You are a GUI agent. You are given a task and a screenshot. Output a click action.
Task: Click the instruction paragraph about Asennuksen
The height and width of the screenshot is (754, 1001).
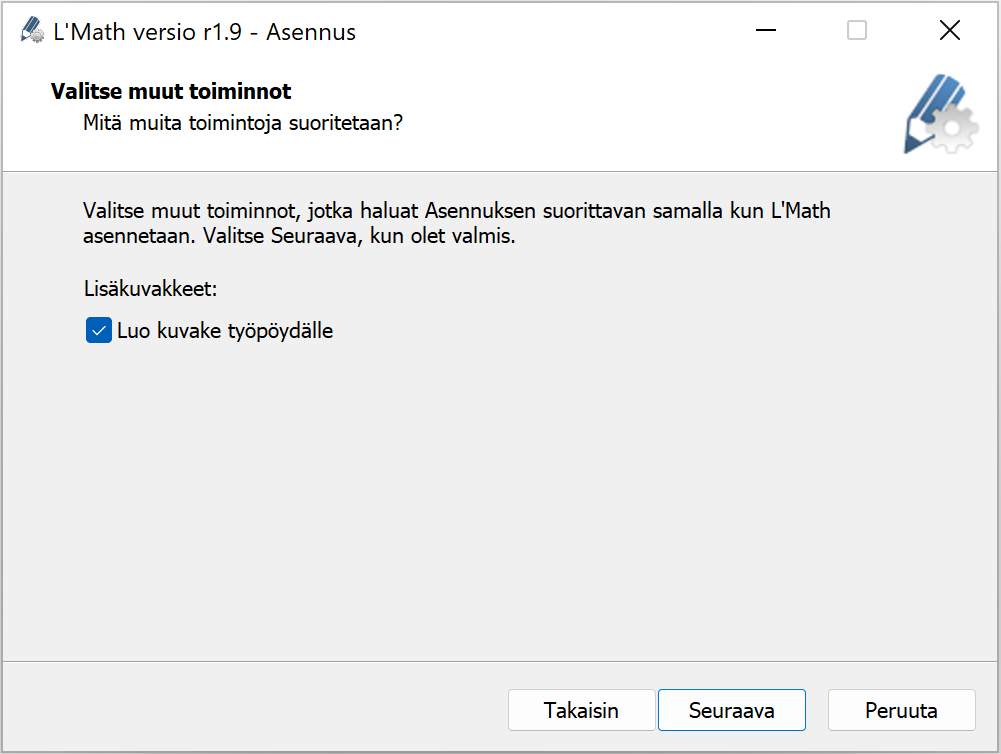(x=456, y=225)
